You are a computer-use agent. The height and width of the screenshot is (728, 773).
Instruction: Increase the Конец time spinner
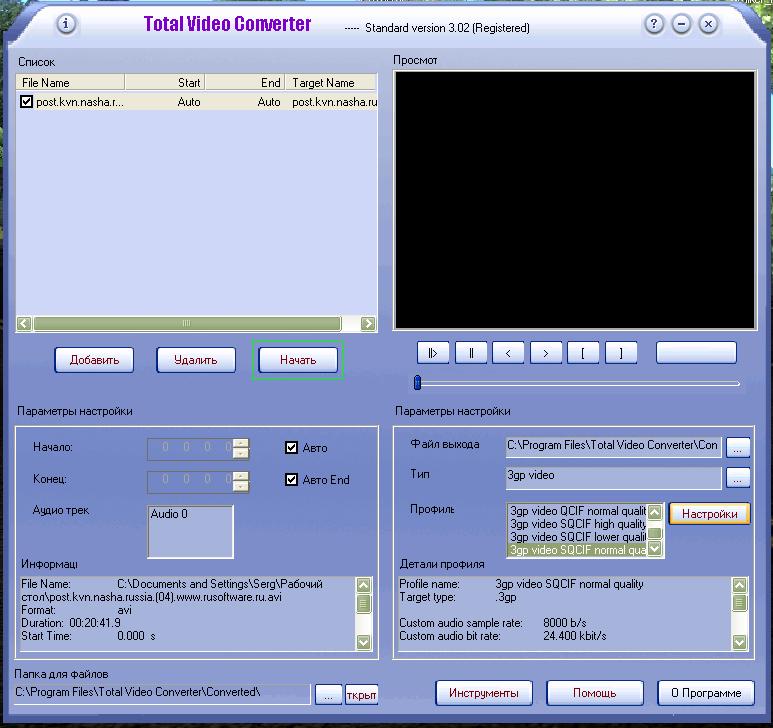point(241,476)
